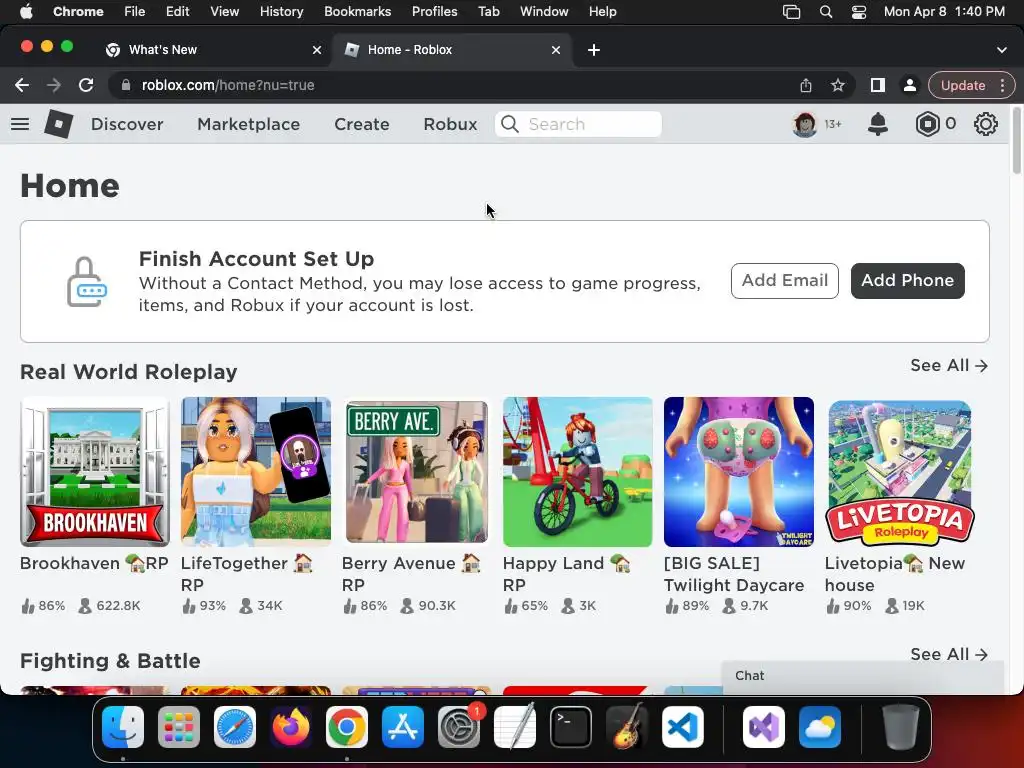Open the Brookhaven RP game thumbnail
The image size is (1024, 768).
[95, 472]
